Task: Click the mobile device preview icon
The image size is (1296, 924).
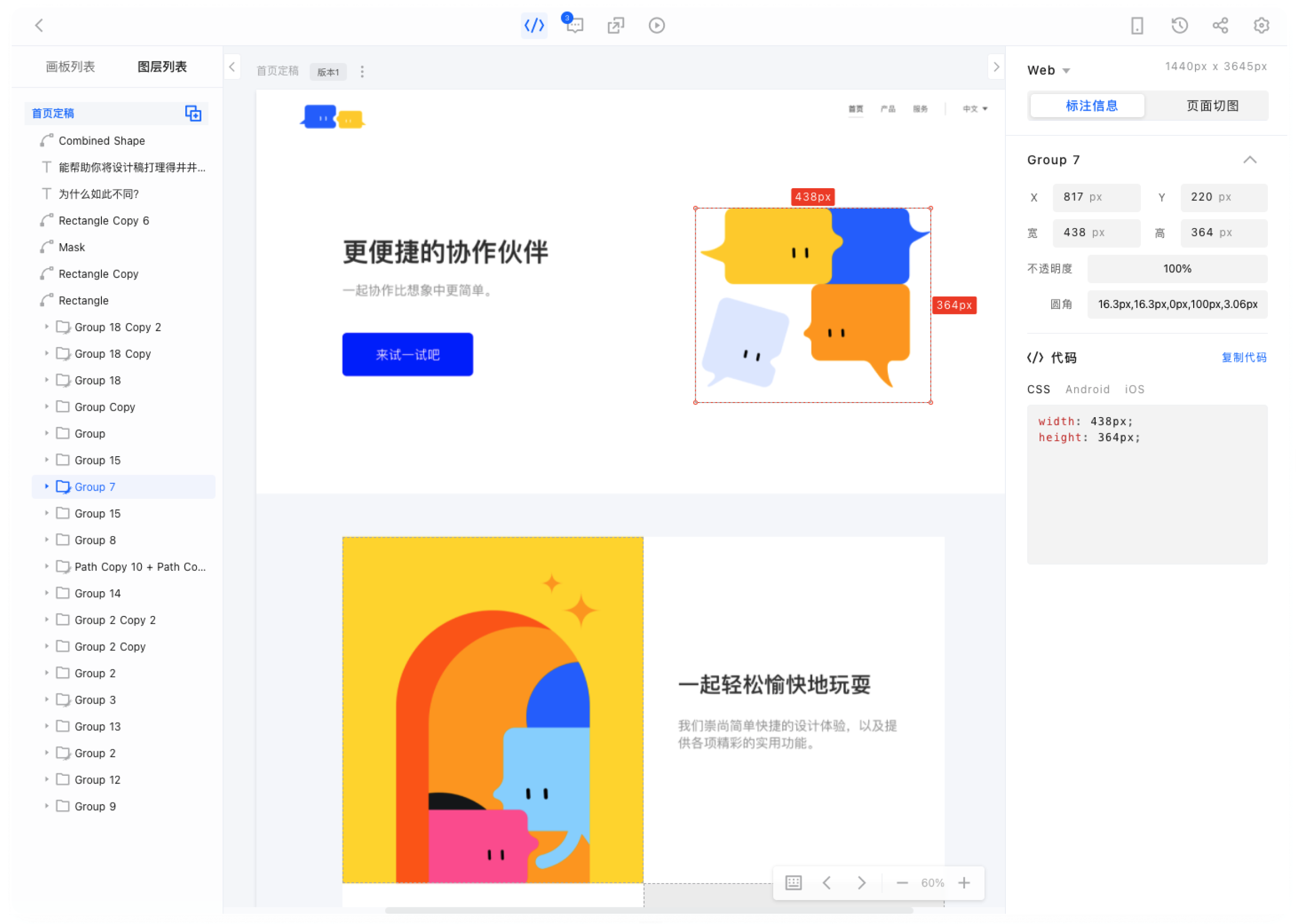Action: click(1137, 26)
